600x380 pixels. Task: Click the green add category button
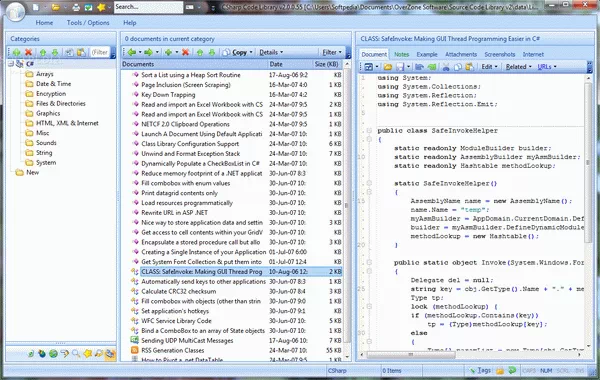point(16,52)
